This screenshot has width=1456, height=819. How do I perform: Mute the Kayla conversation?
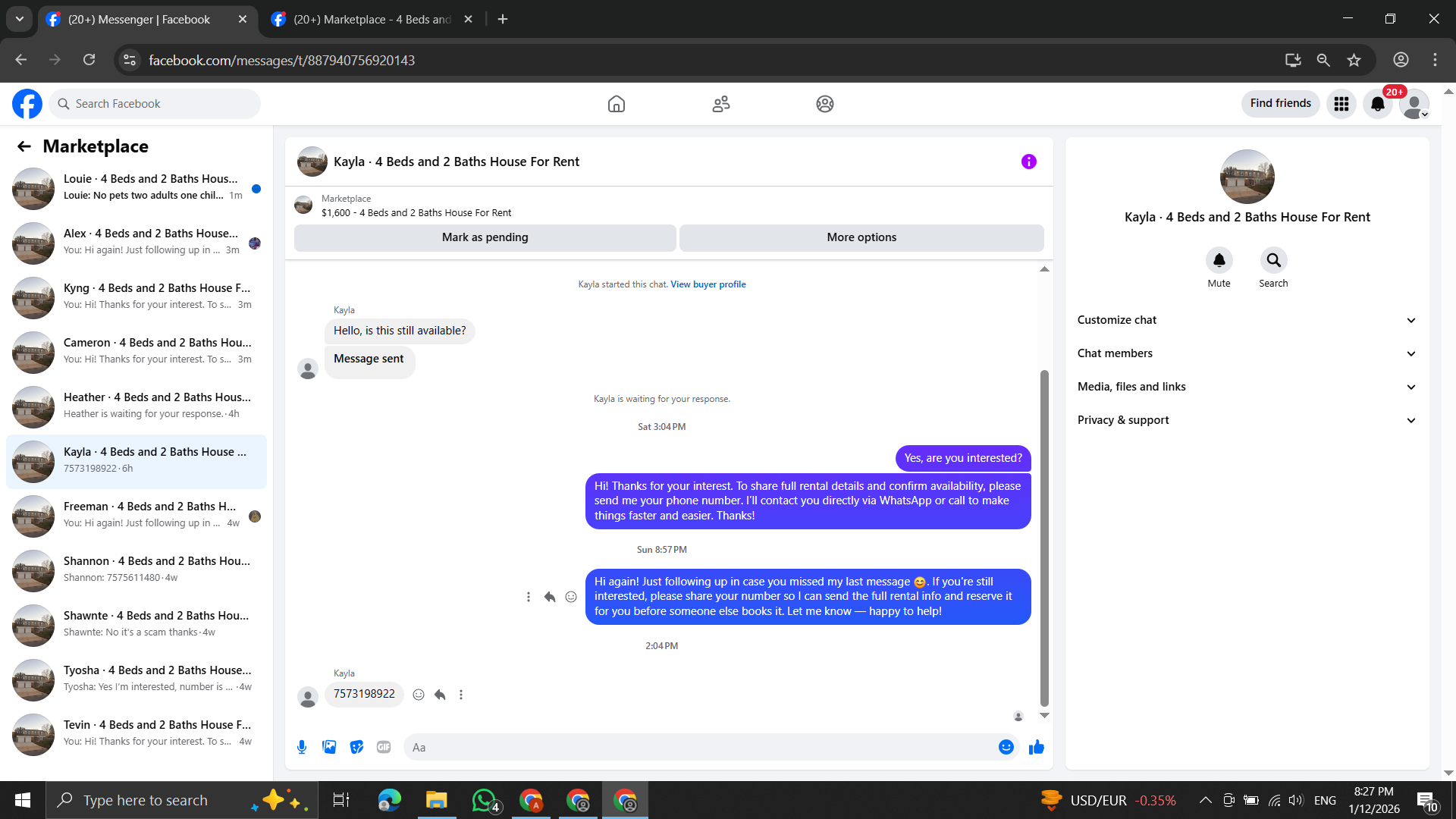[x=1219, y=260]
